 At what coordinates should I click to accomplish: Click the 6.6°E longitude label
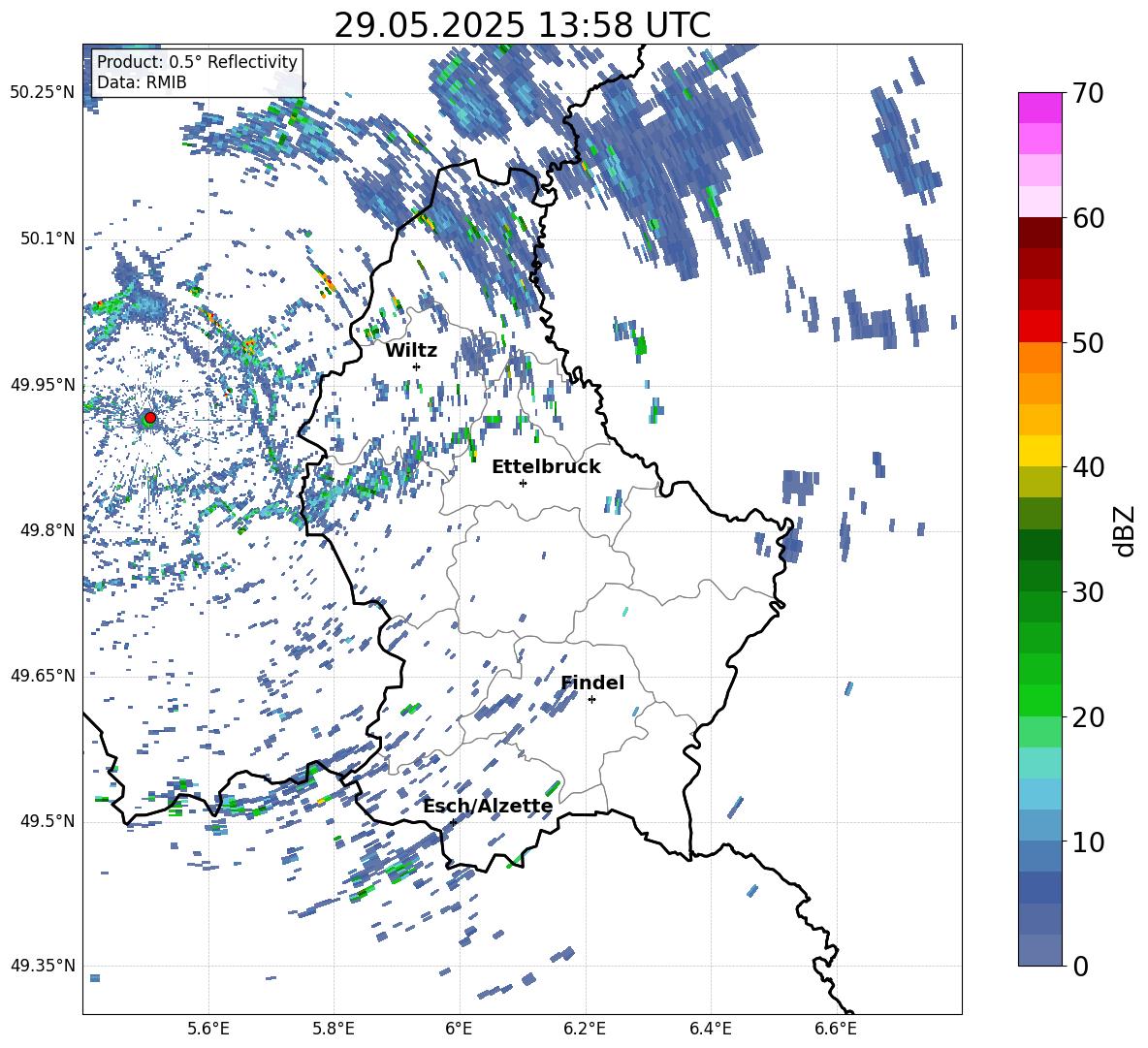[836, 1030]
